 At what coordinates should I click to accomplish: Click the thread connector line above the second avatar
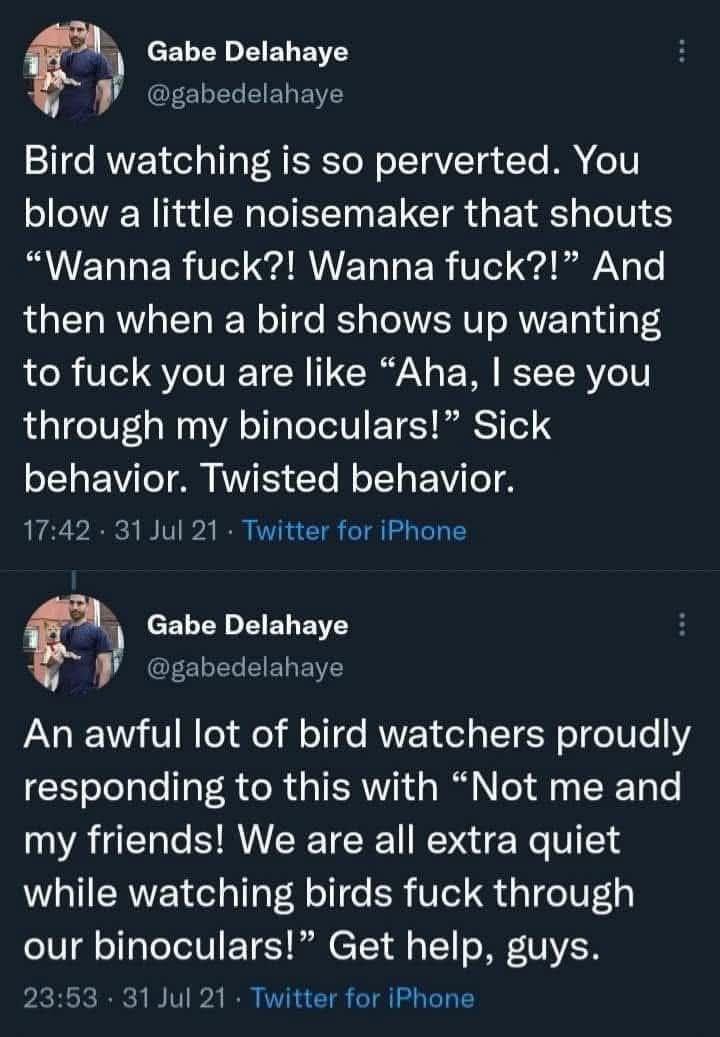[x=74, y=583]
